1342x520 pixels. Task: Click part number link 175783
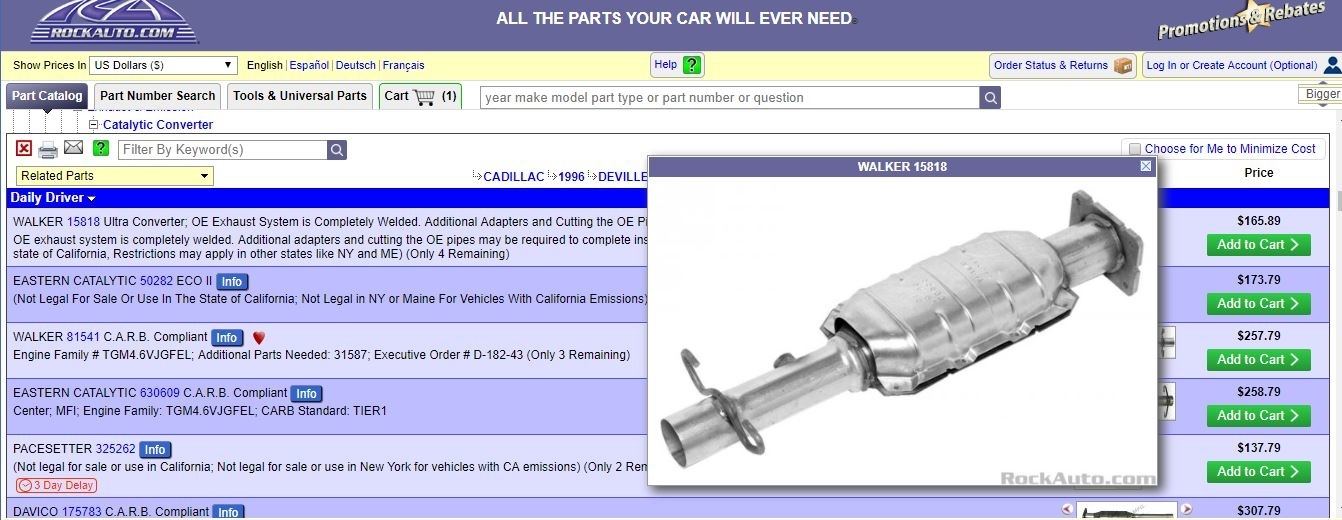(x=82, y=512)
